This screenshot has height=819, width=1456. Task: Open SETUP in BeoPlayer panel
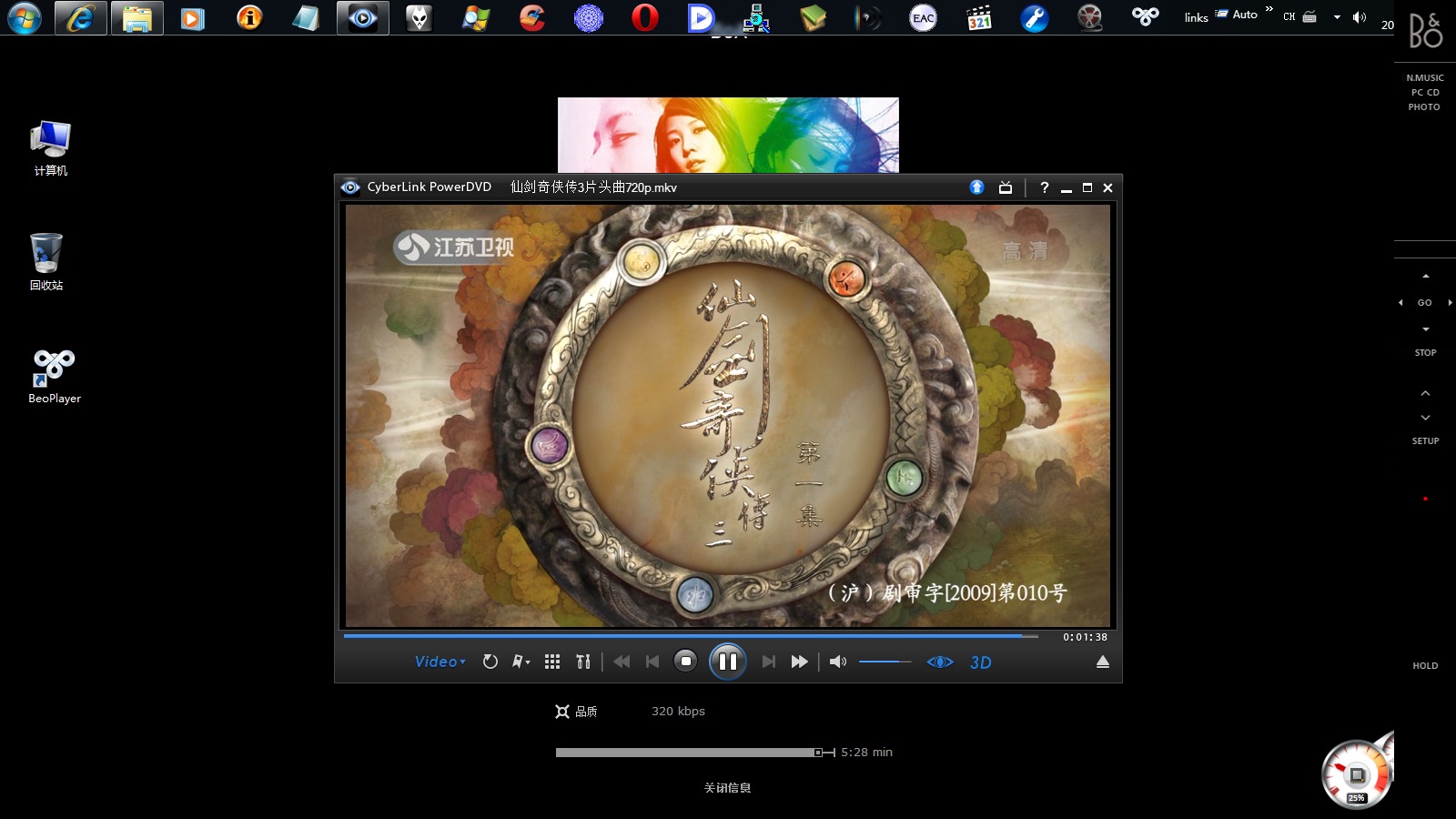(1426, 441)
